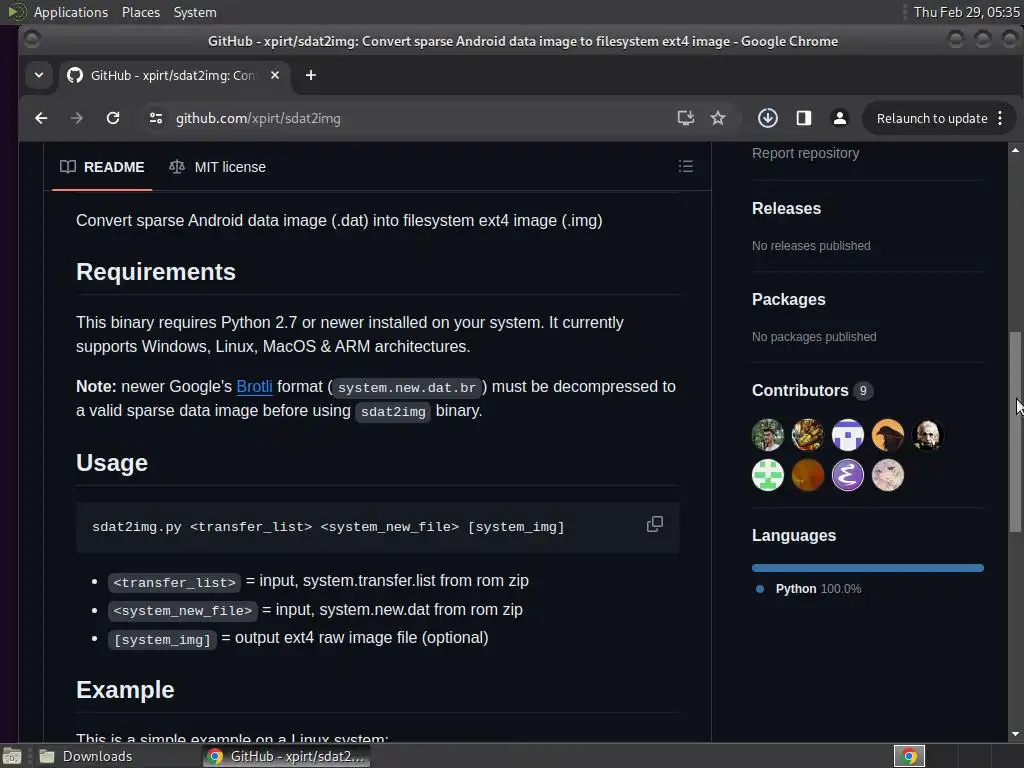Open Chrome profile icon

click(x=840, y=118)
